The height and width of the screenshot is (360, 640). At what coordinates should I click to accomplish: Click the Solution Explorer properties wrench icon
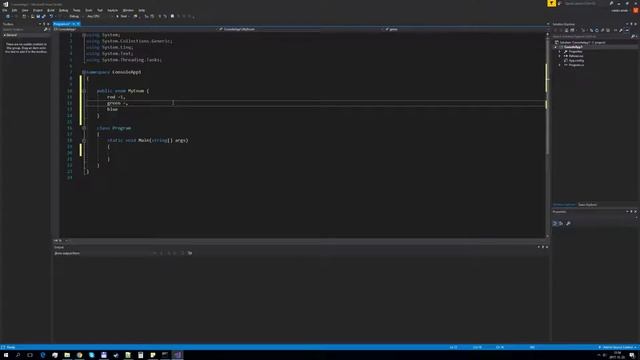621,30
